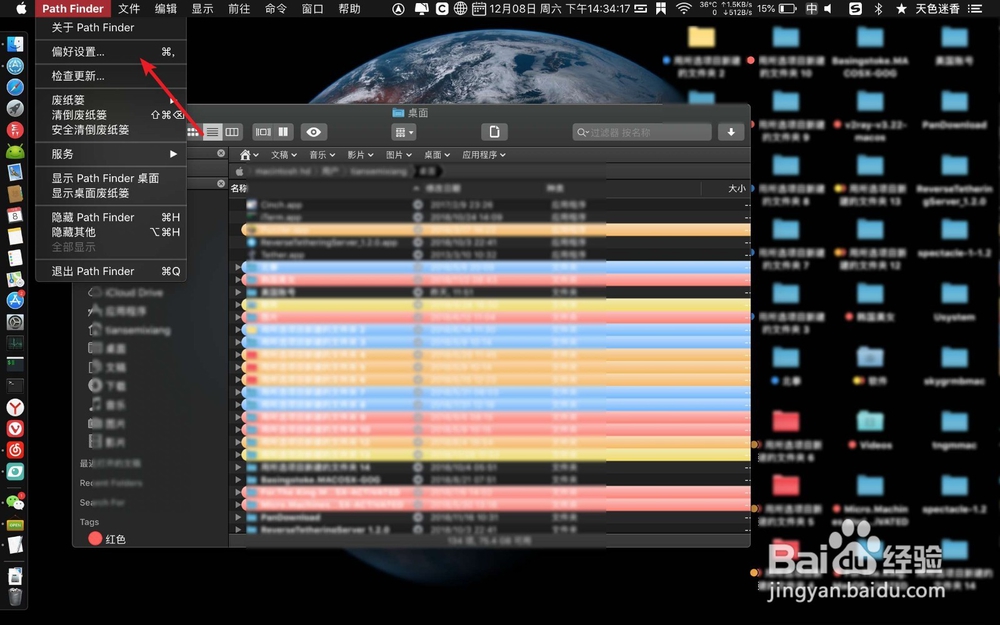
Task: Open the filter magnifier options dropdown
Action: 582,132
